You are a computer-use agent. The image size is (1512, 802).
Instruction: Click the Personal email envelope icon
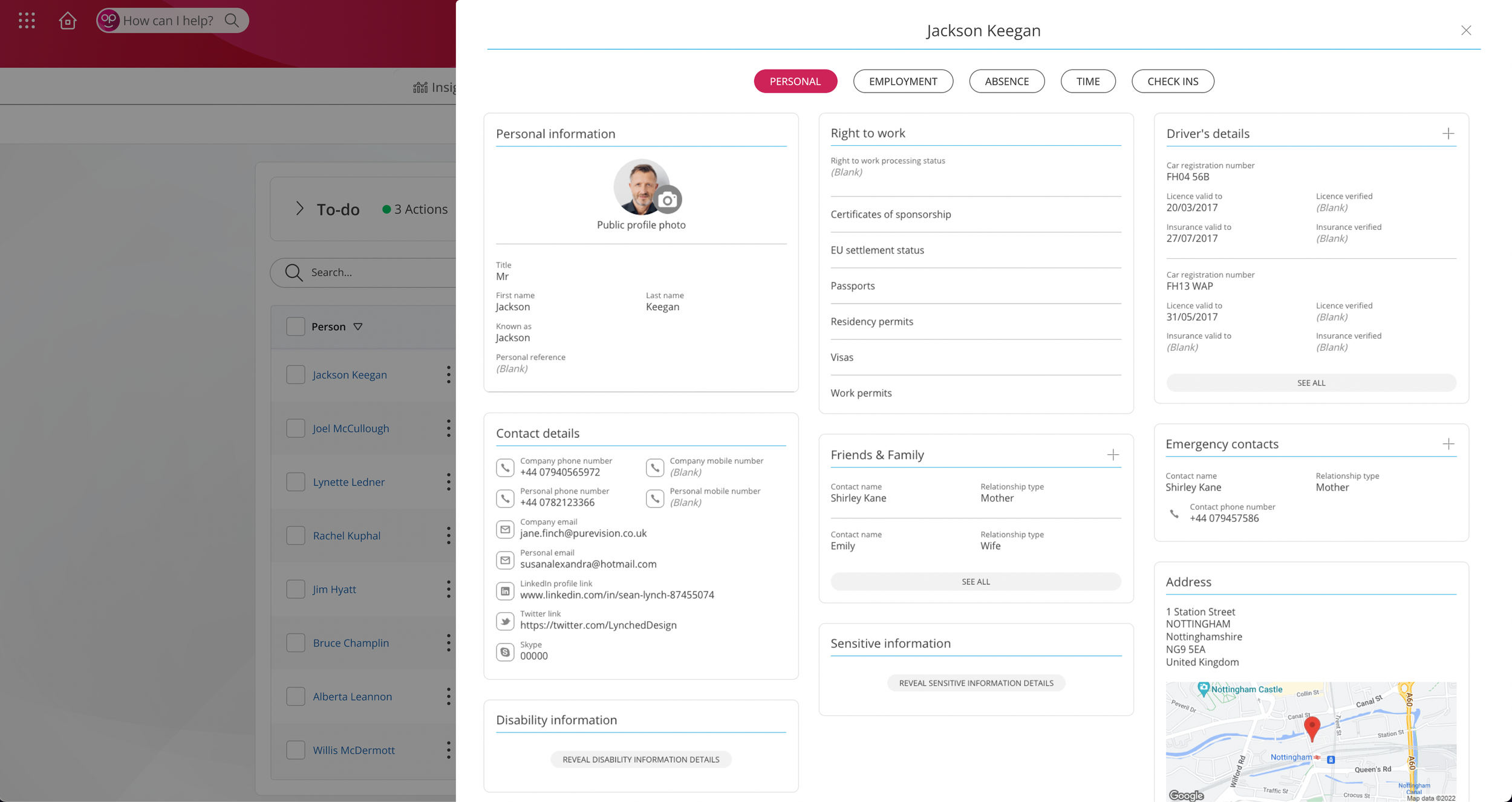[x=505, y=560]
